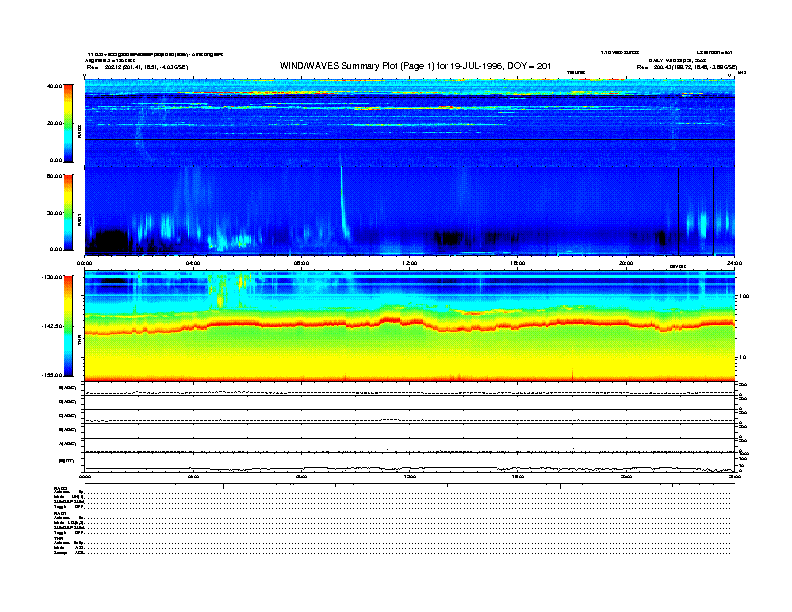
Task: Click the red plasma line in TNR spectrogram
Action: tap(410, 324)
